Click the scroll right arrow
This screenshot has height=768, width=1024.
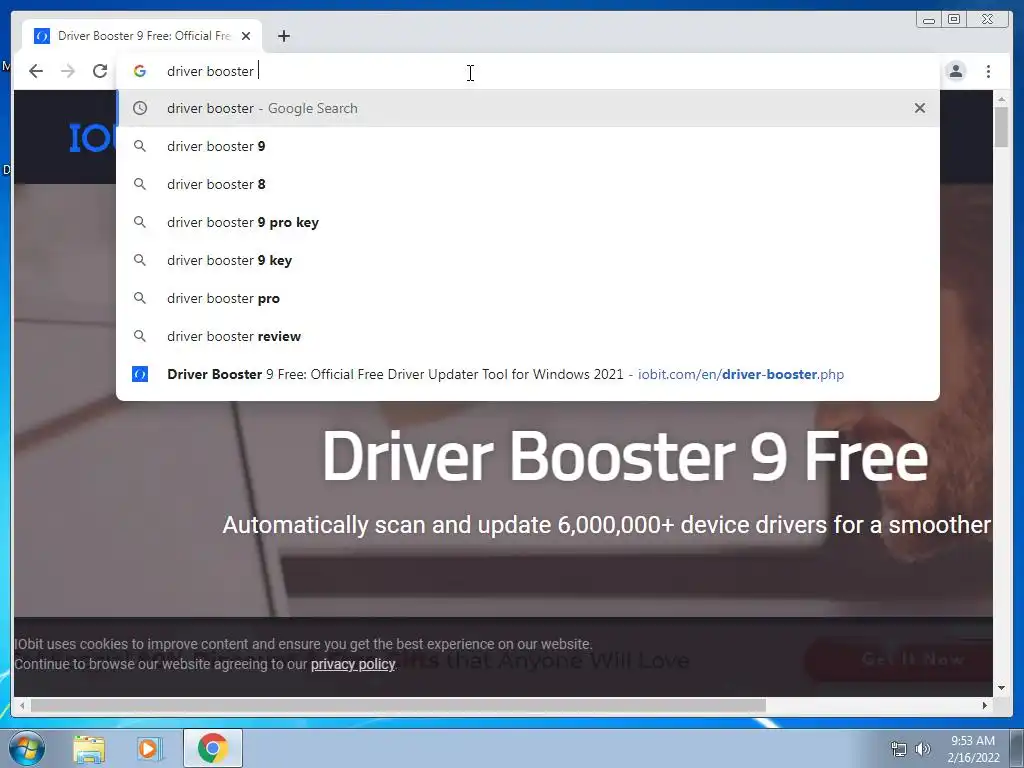point(985,705)
